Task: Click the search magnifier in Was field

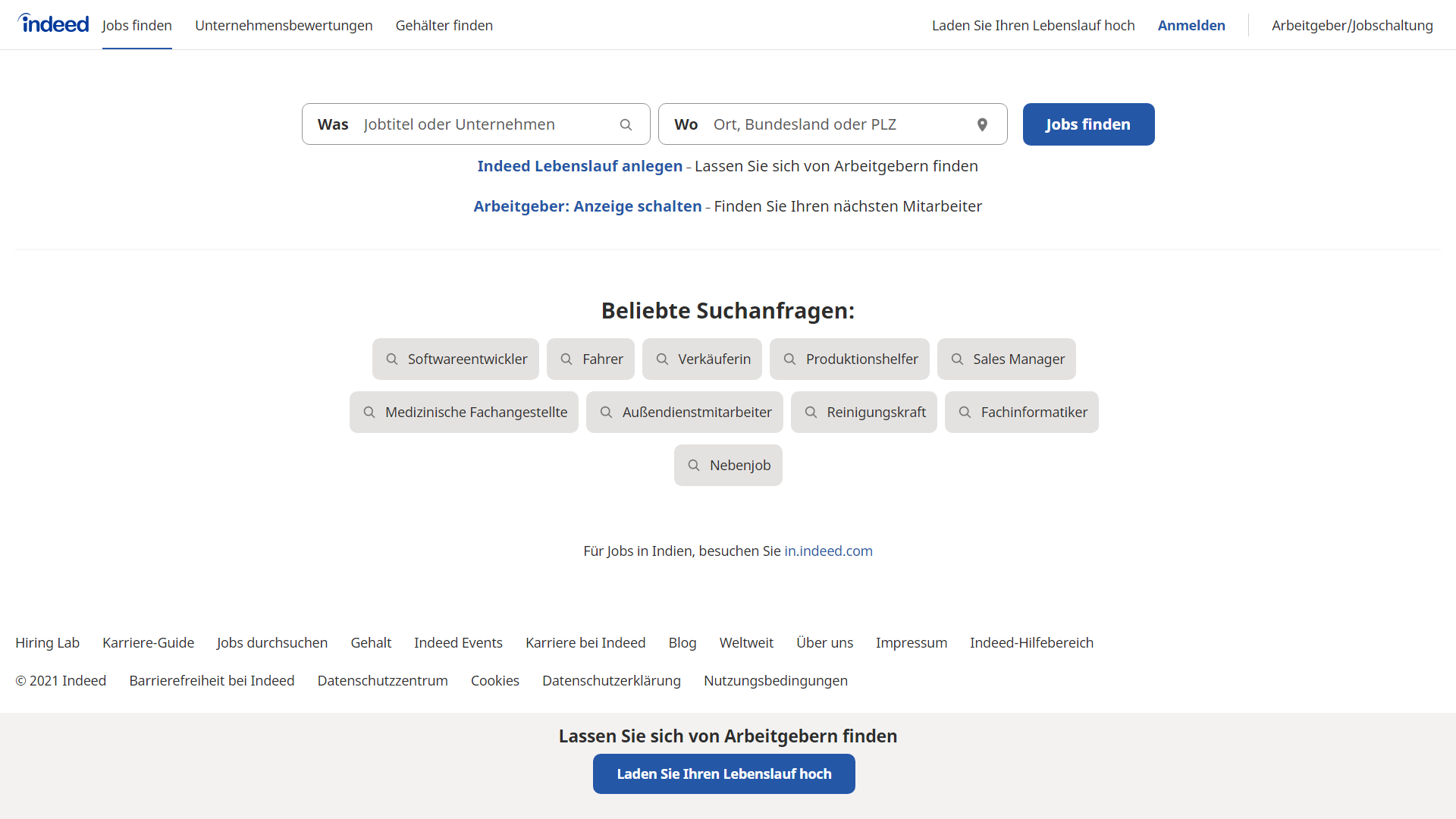Action: 626,124
